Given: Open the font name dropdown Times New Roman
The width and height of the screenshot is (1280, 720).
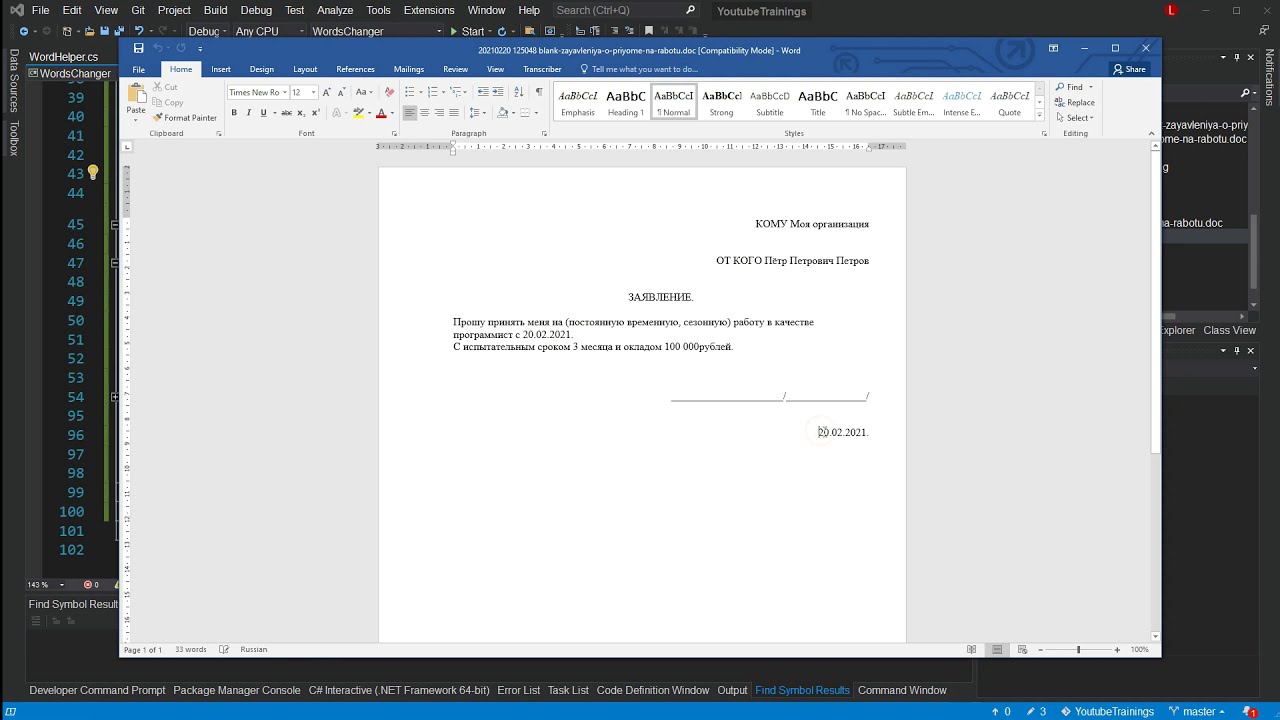Looking at the screenshot, I should (285, 92).
